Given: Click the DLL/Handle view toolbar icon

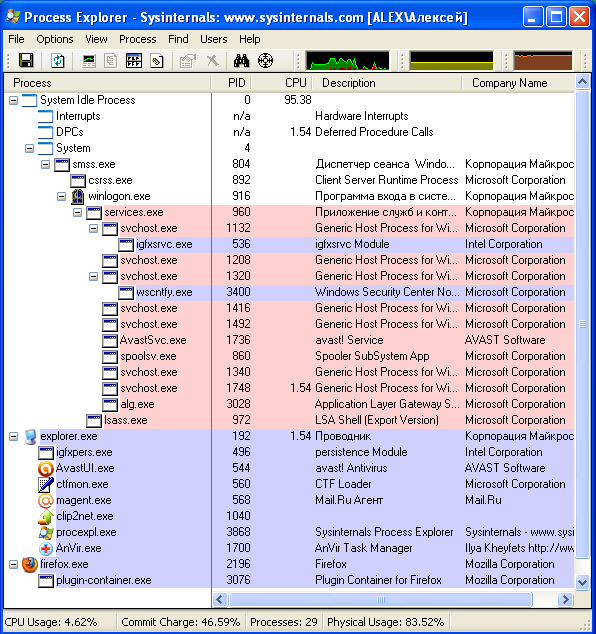Looking at the screenshot, I should [x=157, y=61].
